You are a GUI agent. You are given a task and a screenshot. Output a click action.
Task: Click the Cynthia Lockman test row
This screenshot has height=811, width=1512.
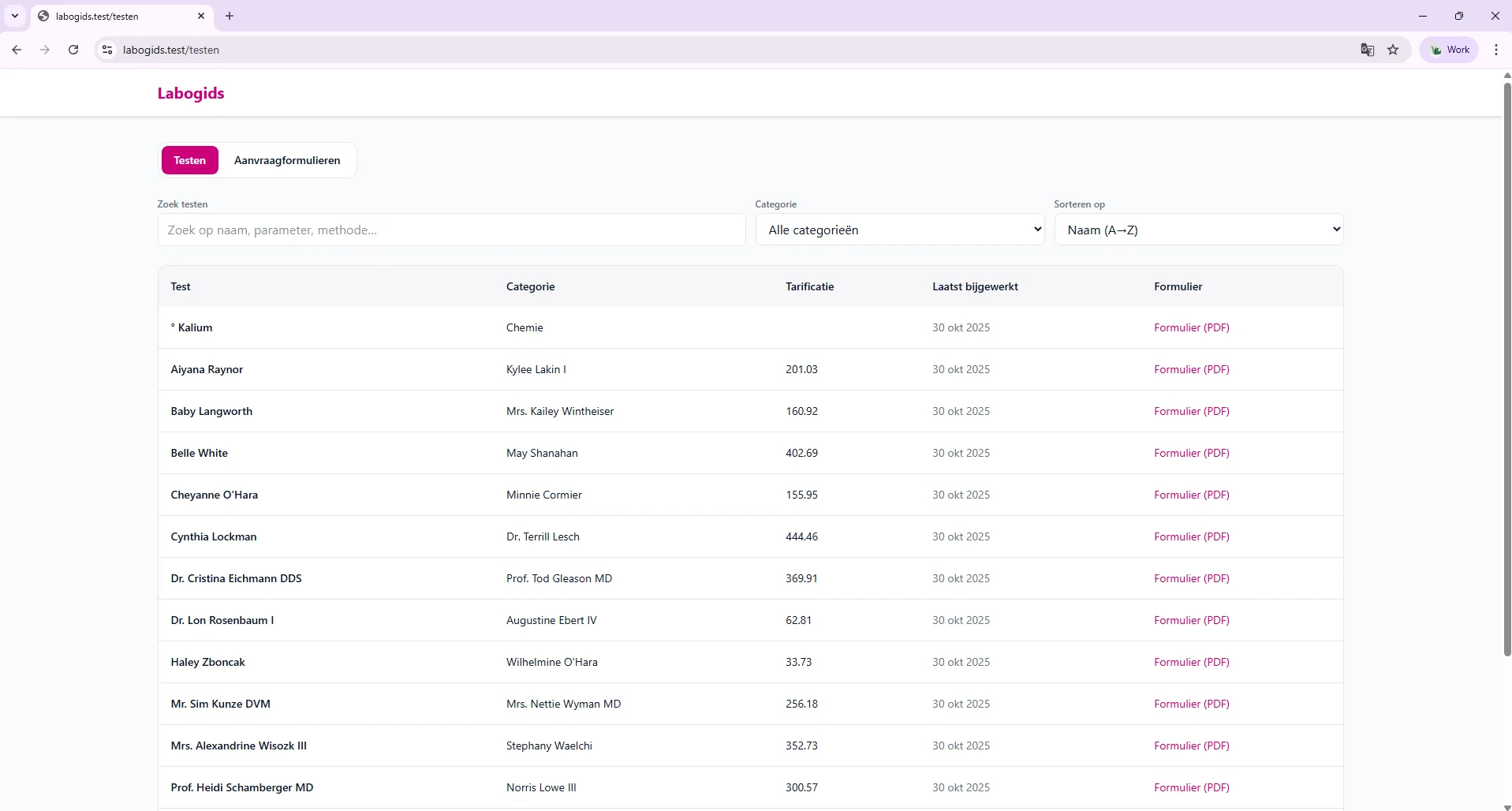214,536
